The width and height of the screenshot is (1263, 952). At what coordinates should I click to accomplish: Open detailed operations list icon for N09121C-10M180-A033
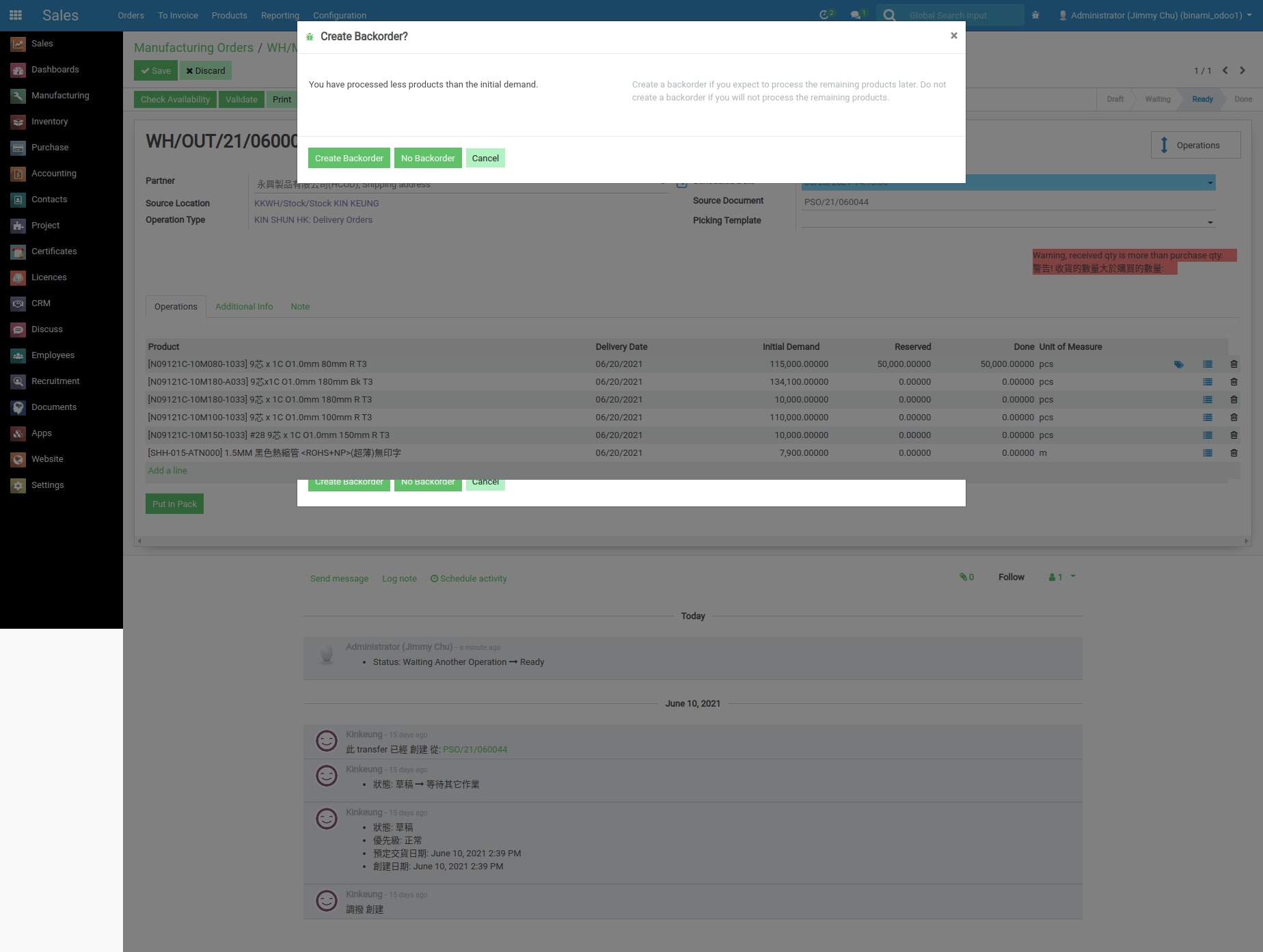[1208, 382]
